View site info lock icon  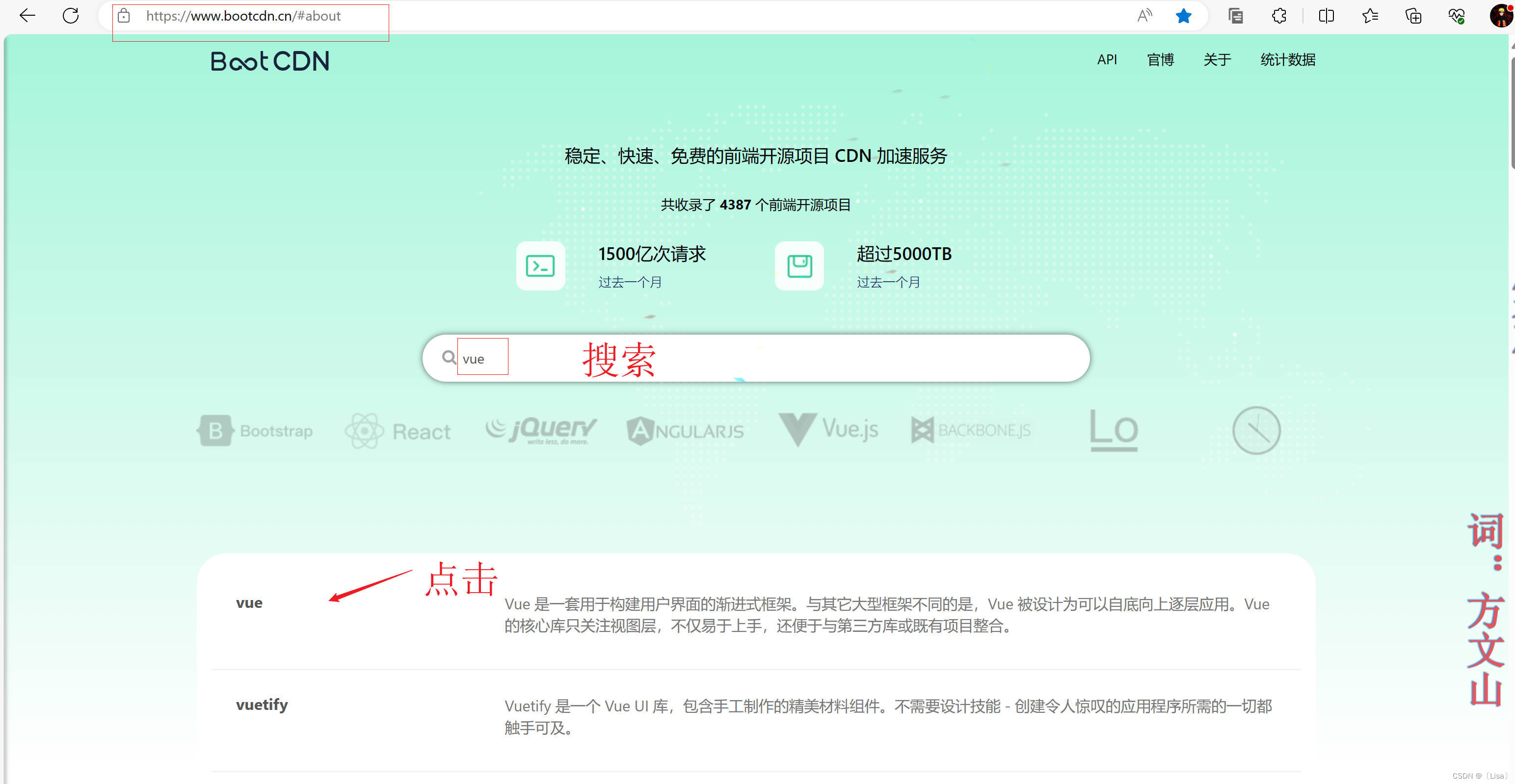pos(124,16)
